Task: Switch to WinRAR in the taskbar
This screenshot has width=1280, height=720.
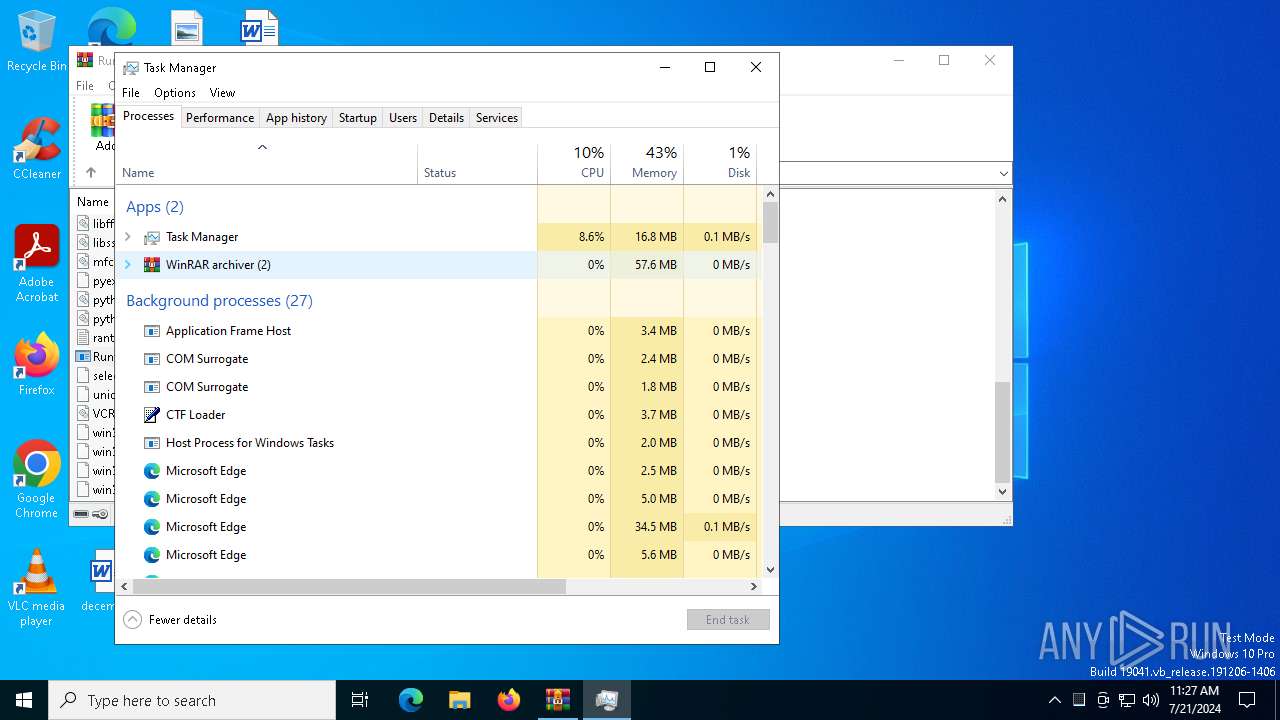Action: click(x=558, y=700)
